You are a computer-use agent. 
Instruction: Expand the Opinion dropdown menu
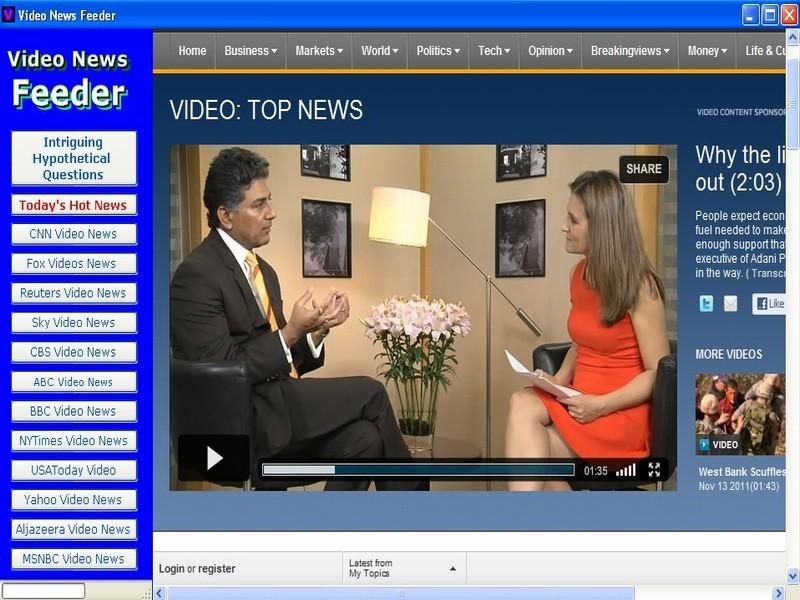pyautogui.click(x=551, y=51)
